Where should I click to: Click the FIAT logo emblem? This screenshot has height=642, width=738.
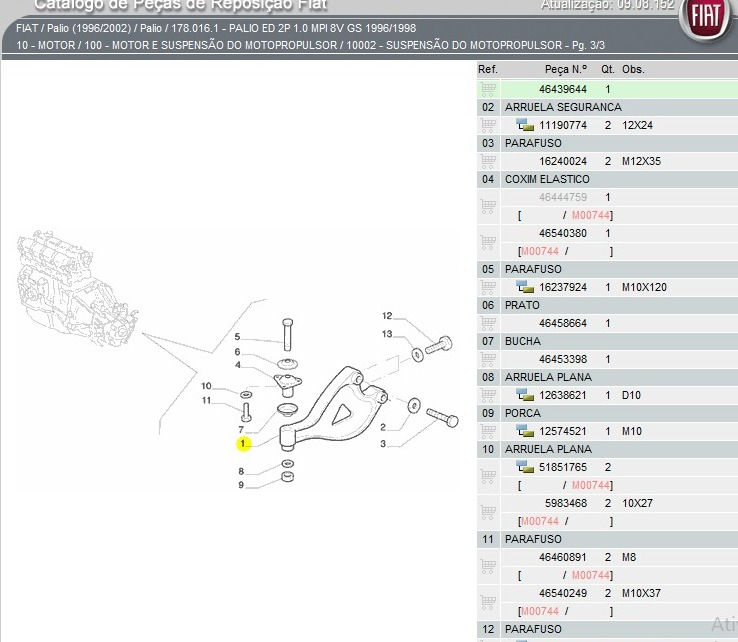[x=706, y=18]
